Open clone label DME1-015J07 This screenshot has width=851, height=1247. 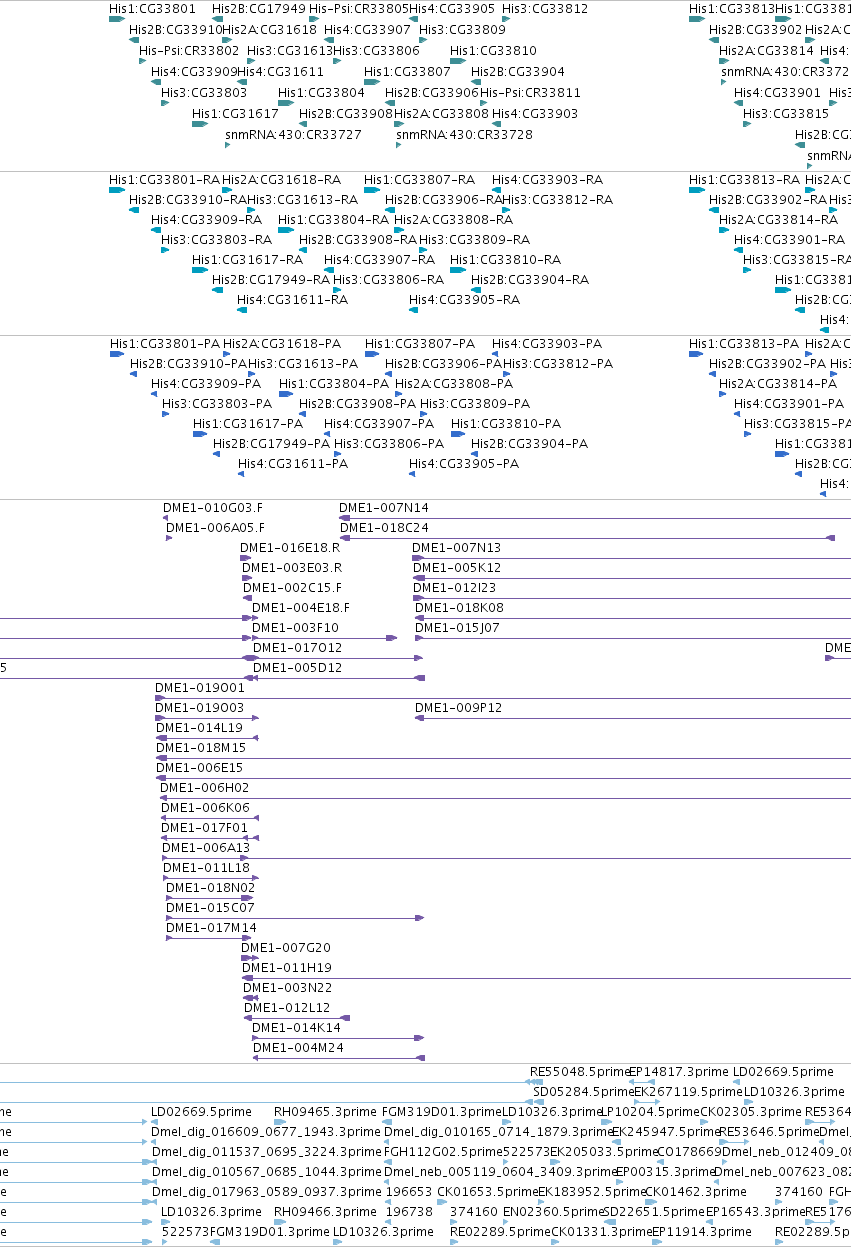click(457, 628)
